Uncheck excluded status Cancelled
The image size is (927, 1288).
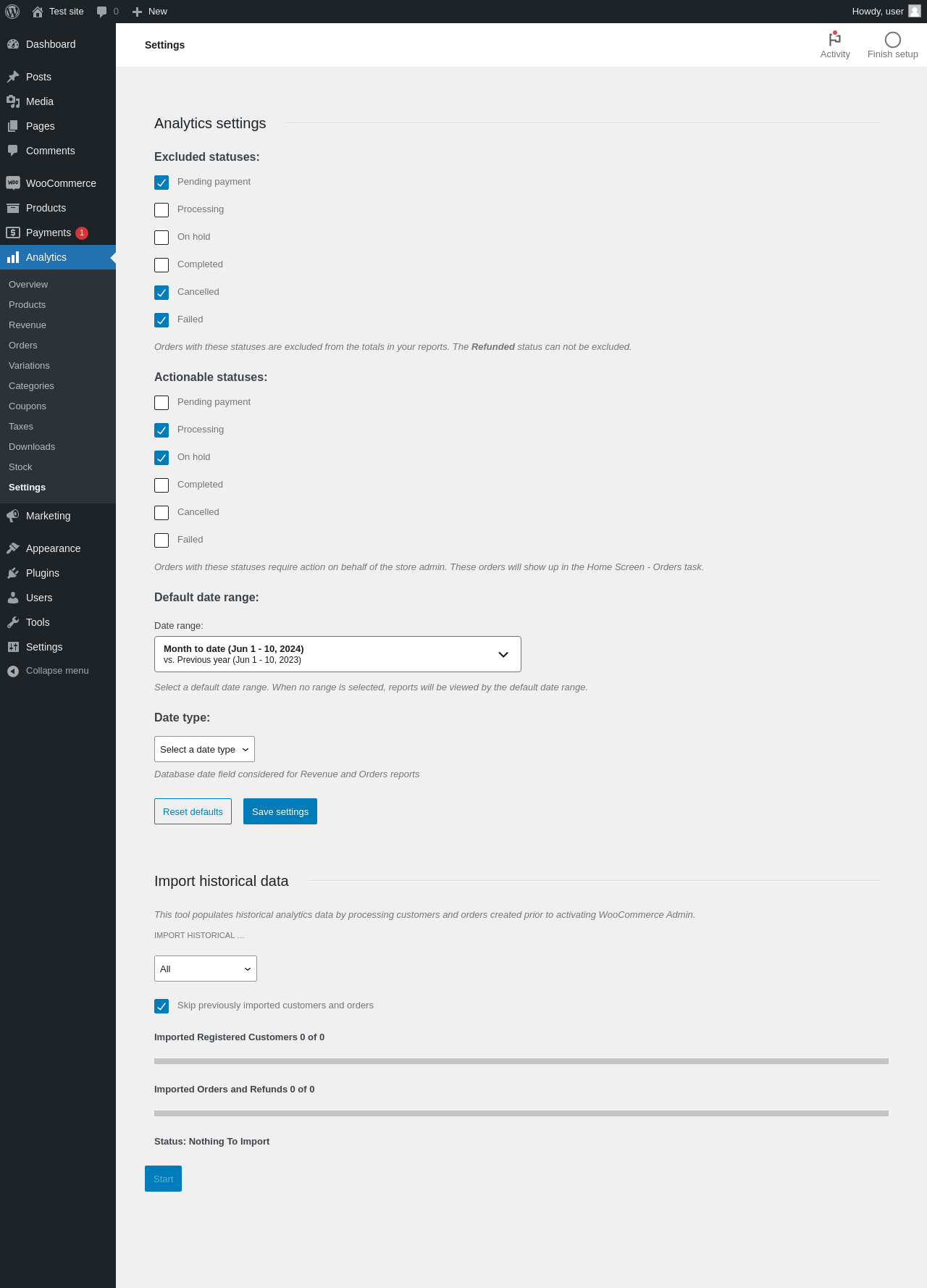coord(162,293)
